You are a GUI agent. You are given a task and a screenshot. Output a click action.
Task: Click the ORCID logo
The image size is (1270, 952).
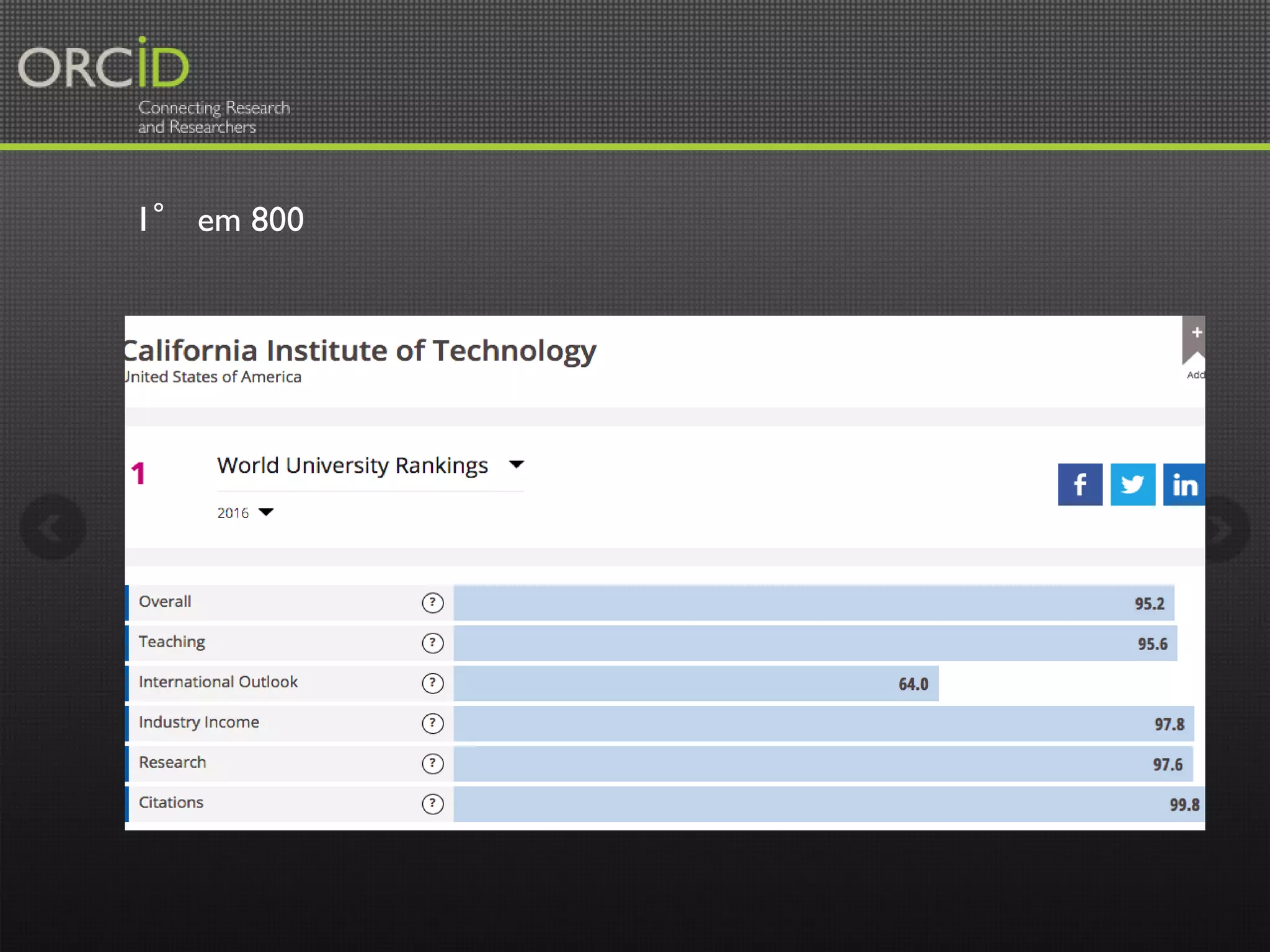pyautogui.click(x=104, y=63)
